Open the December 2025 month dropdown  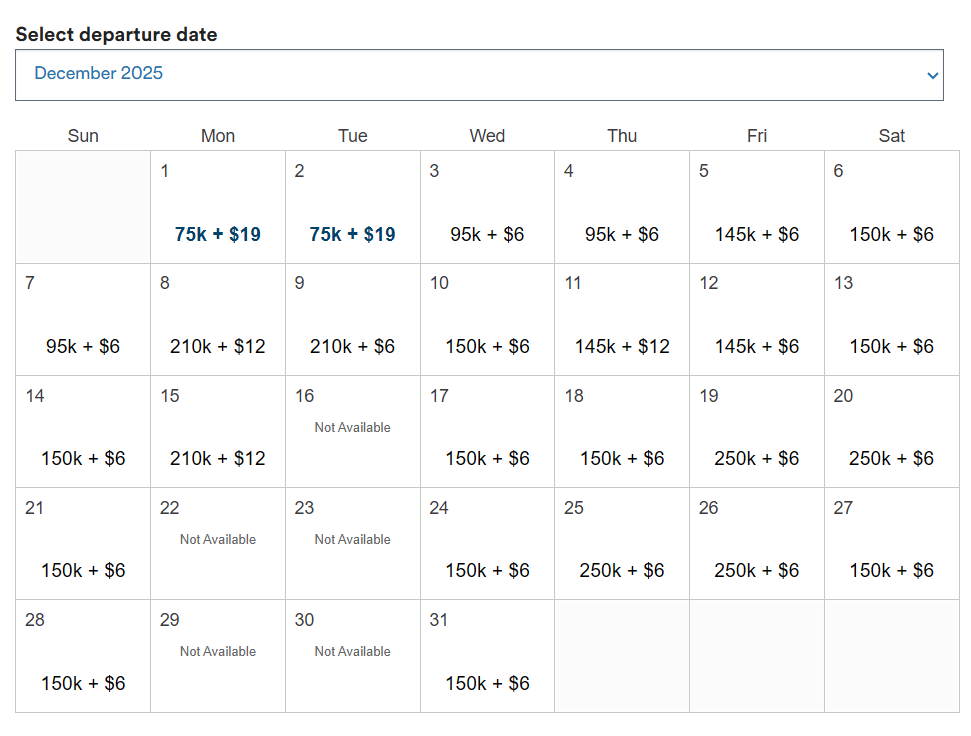(x=478, y=75)
